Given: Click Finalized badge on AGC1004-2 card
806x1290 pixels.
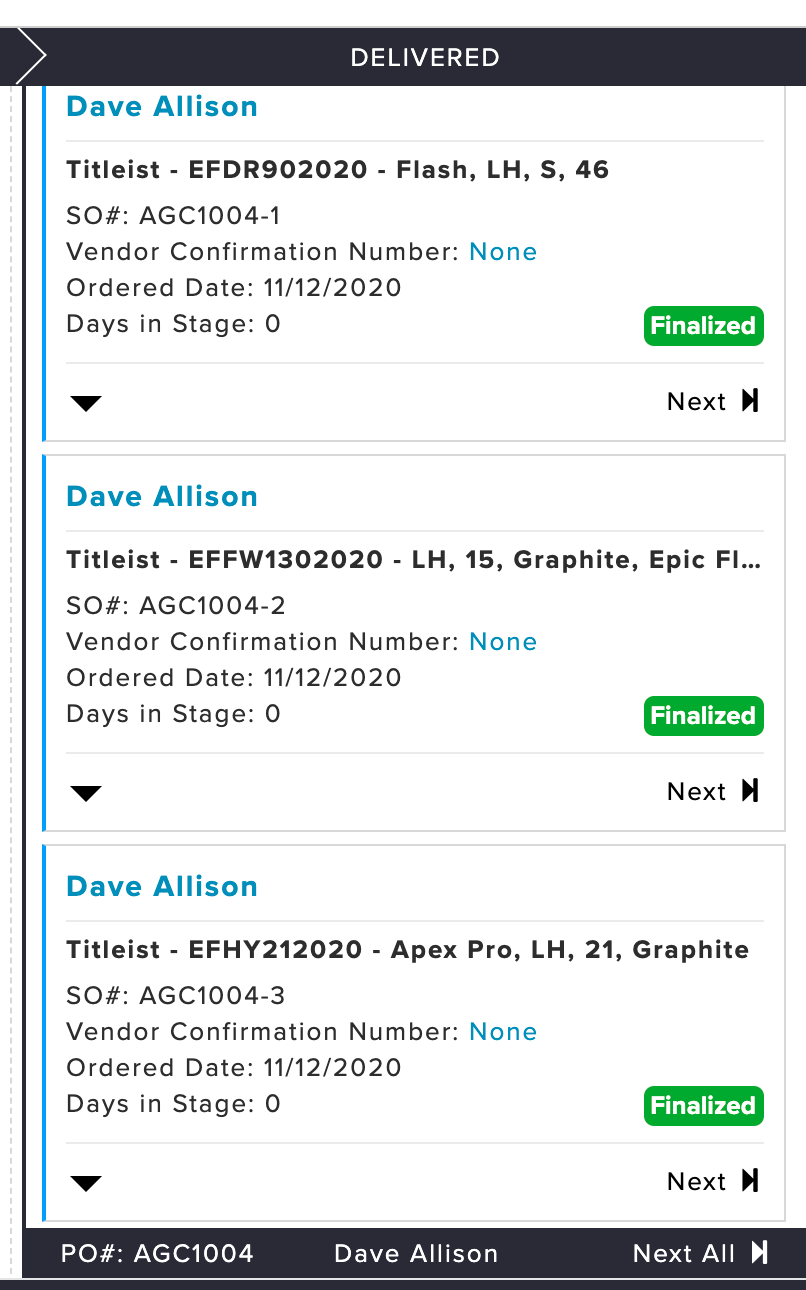Looking at the screenshot, I should point(703,716).
